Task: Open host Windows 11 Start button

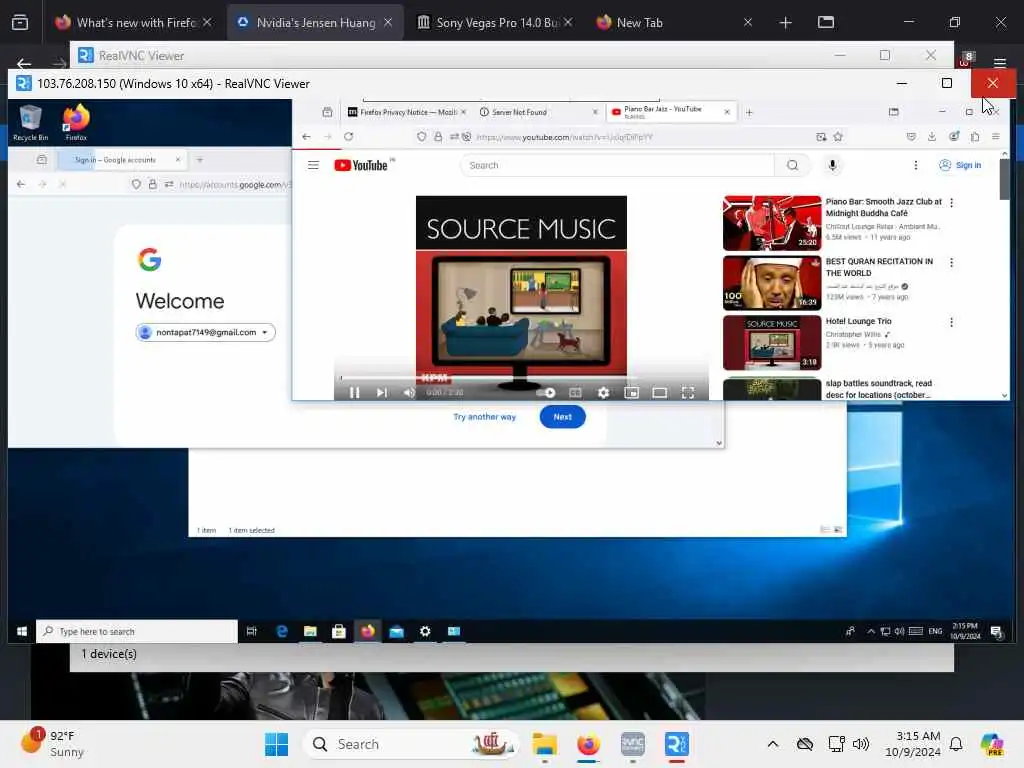Action: [277, 744]
